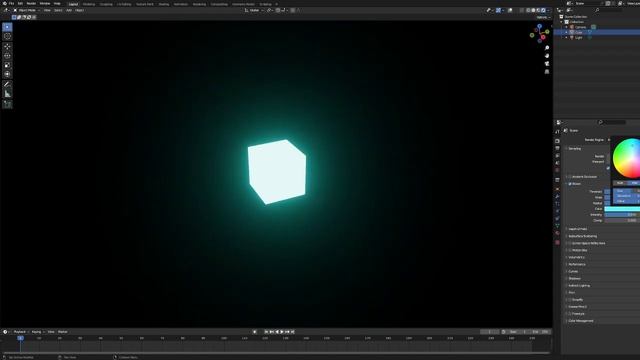Expand the Camera item in outliner
640x360 pixels.
(x=567, y=27)
